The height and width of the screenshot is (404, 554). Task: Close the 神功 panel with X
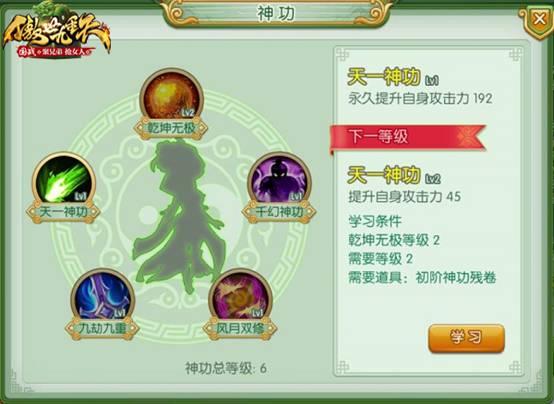(x=538, y=19)
